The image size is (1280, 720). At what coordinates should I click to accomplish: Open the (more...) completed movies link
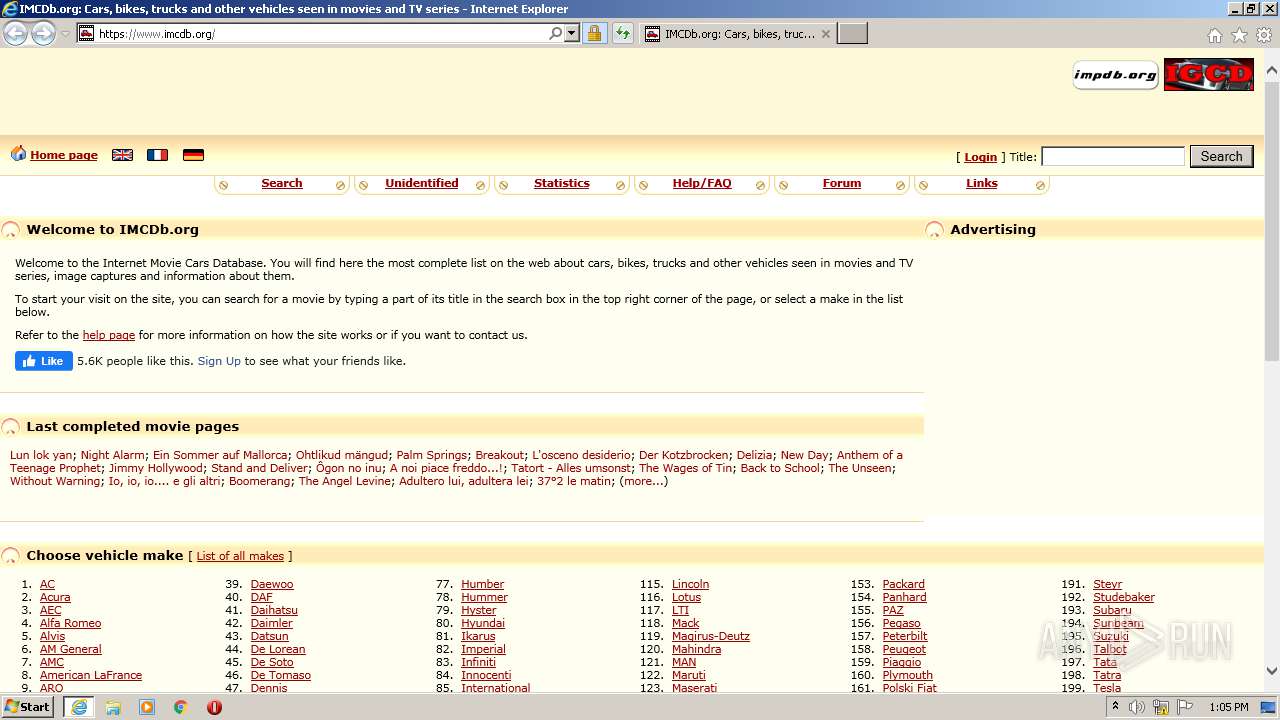(643, 481)
